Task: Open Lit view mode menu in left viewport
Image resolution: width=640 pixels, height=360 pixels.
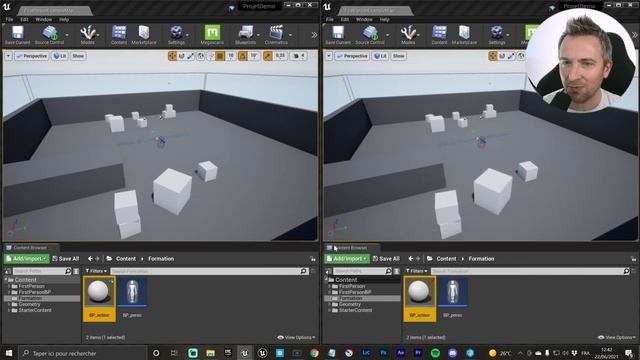Action: point(60,56)
